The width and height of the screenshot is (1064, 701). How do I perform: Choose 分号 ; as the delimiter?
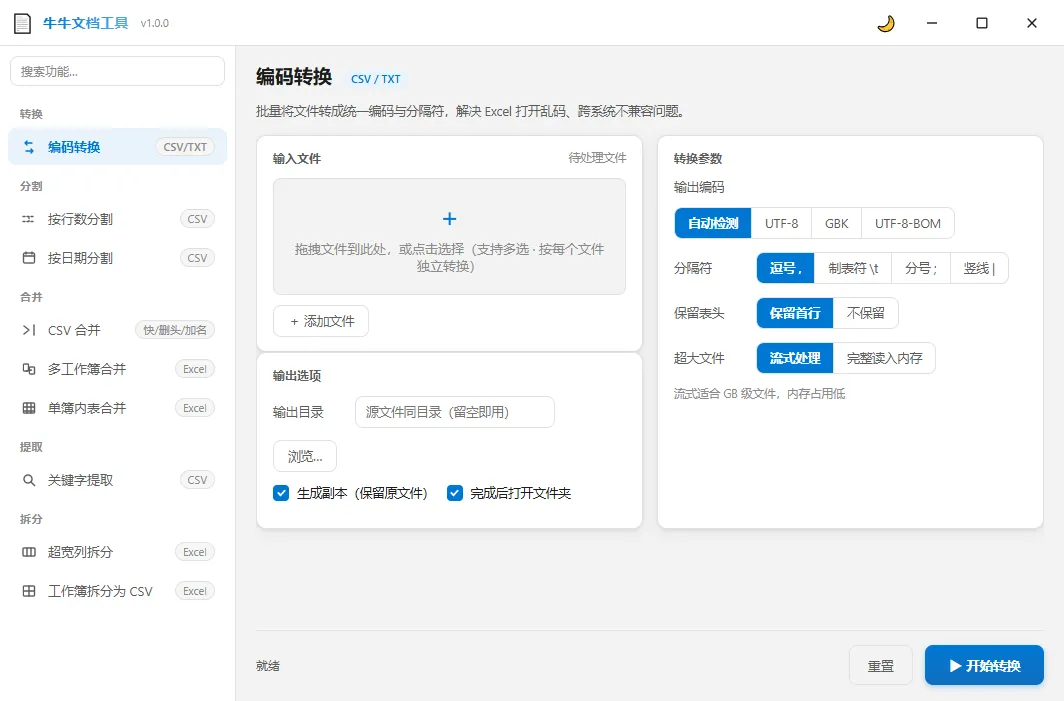[921, 268]
